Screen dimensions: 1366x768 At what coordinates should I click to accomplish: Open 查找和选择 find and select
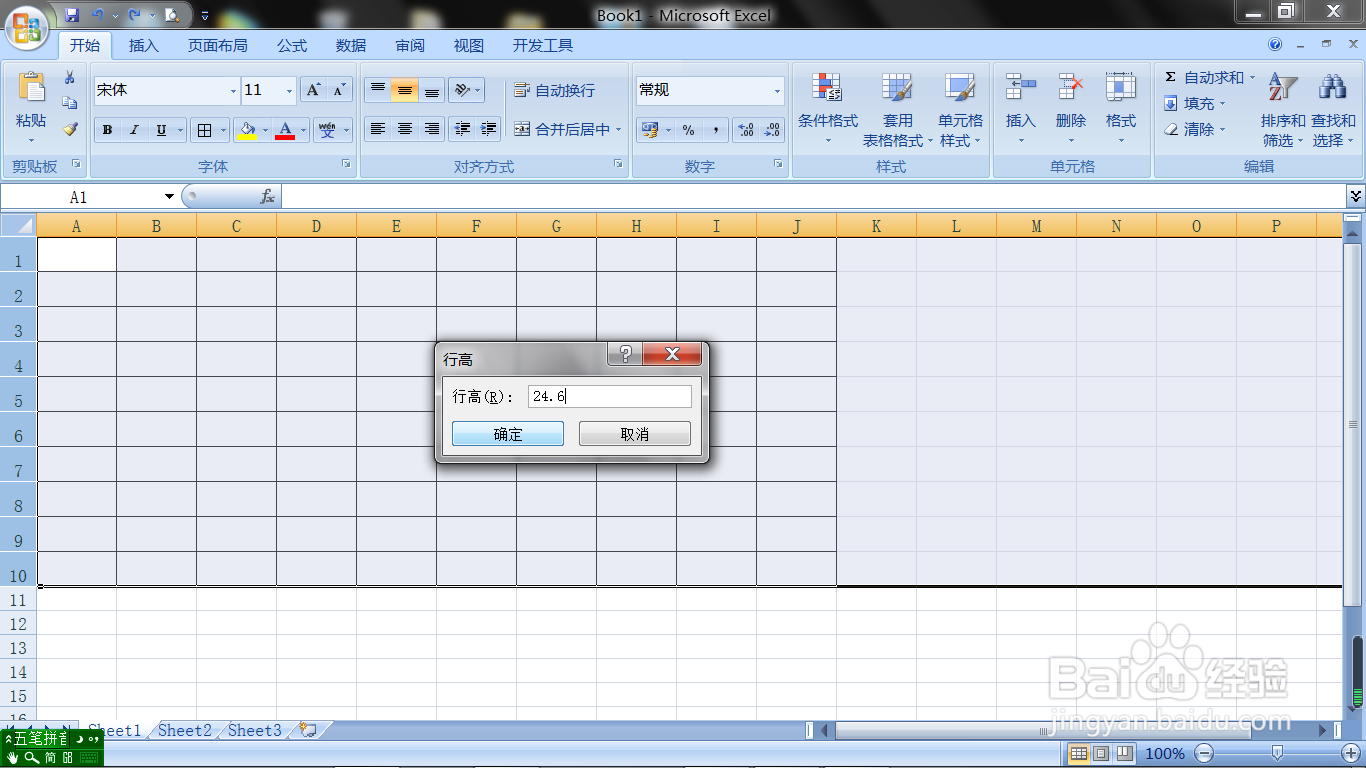tap(1333, 109)
